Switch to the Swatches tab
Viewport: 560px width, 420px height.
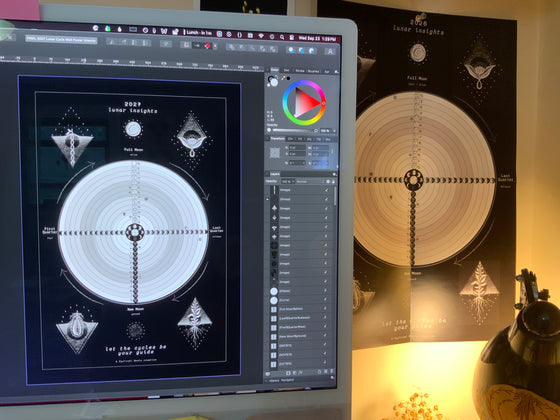(286, 70)
